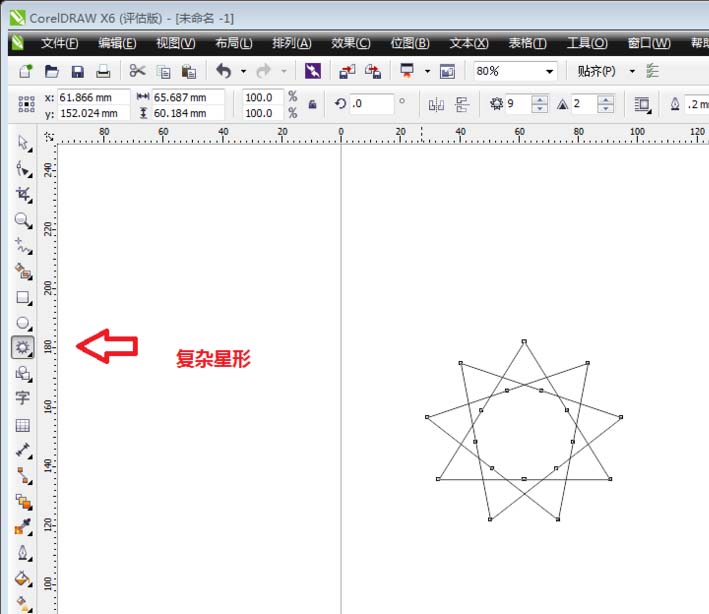Select the Fill bucket tool
The height and width of the screenshot is (614, 709).
pyautogui.click(x=23, y=578)
